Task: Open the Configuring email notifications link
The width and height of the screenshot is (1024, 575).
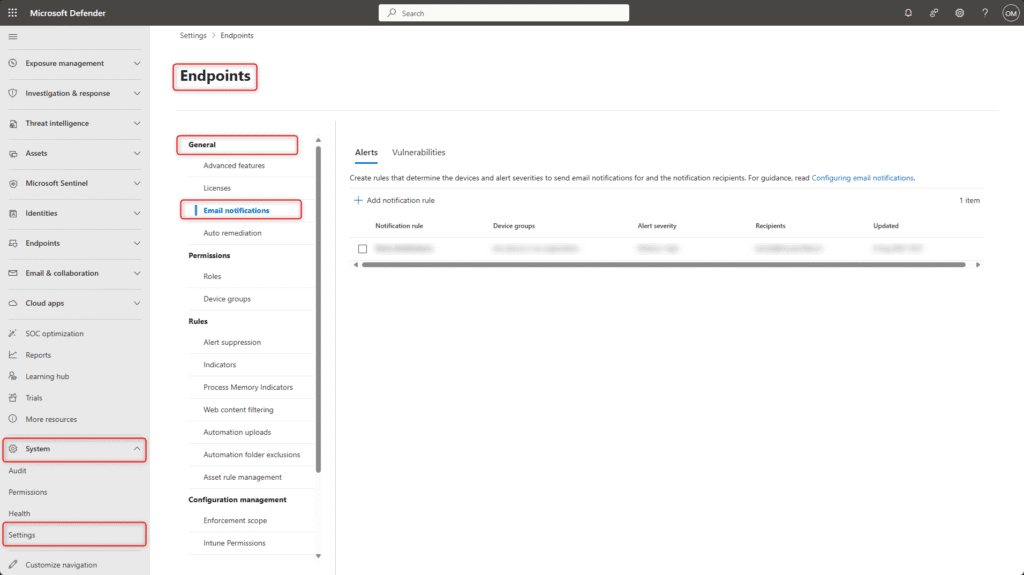Action: 862,177
